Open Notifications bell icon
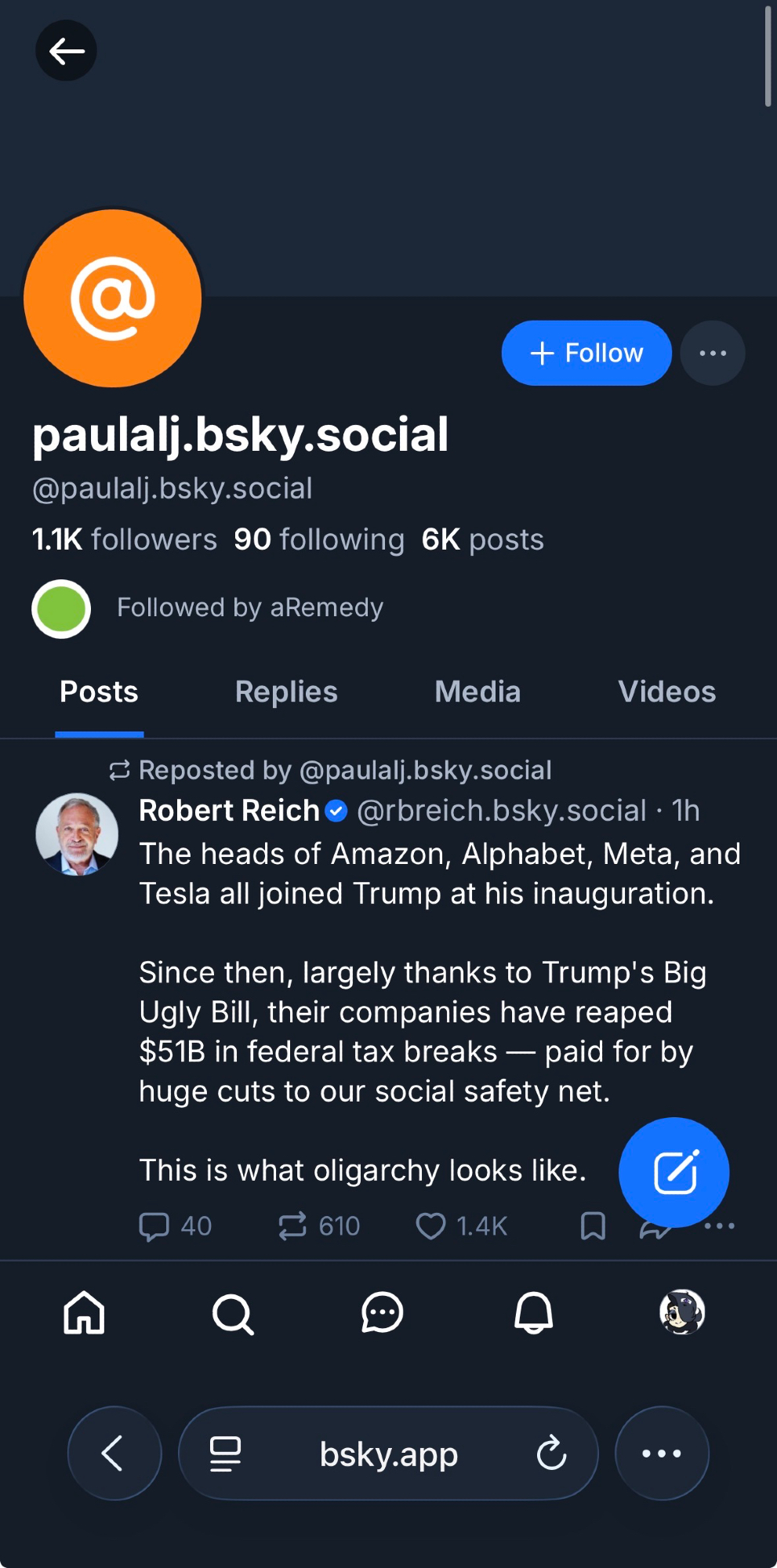The height and width of the screenshot is (1568, 777). pos(533,1313)
